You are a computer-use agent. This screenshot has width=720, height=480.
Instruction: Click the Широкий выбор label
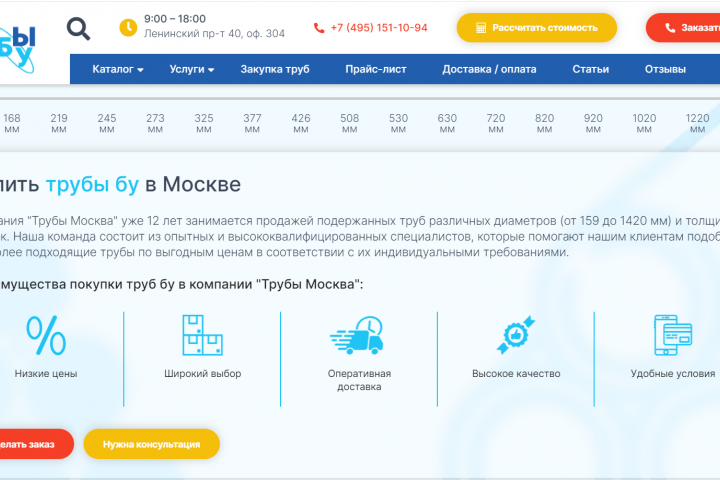pyautogui.click(x=202, y=373)
